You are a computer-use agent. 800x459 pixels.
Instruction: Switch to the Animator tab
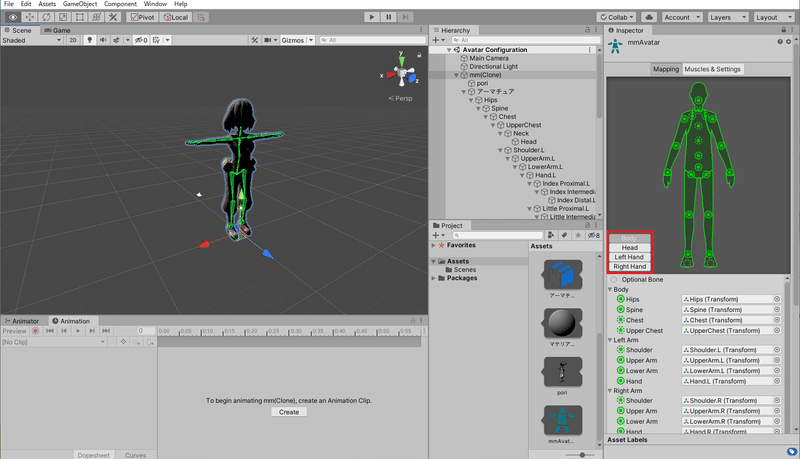click(21, 321)
